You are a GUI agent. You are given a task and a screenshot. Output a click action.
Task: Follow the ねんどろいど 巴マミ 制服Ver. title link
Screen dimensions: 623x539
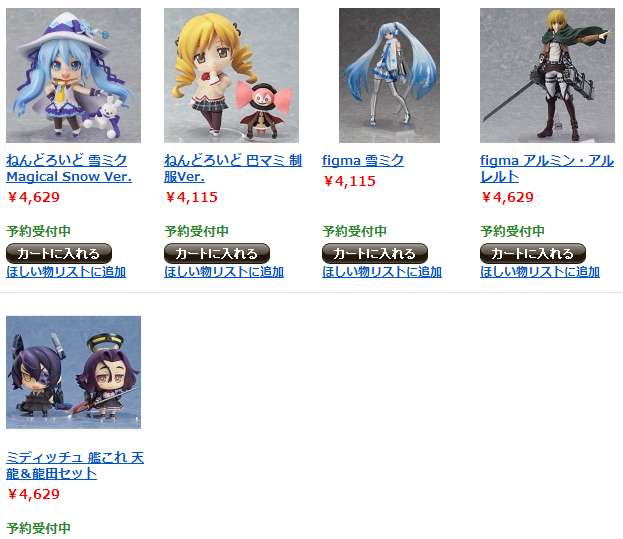[x=233, y=168]
